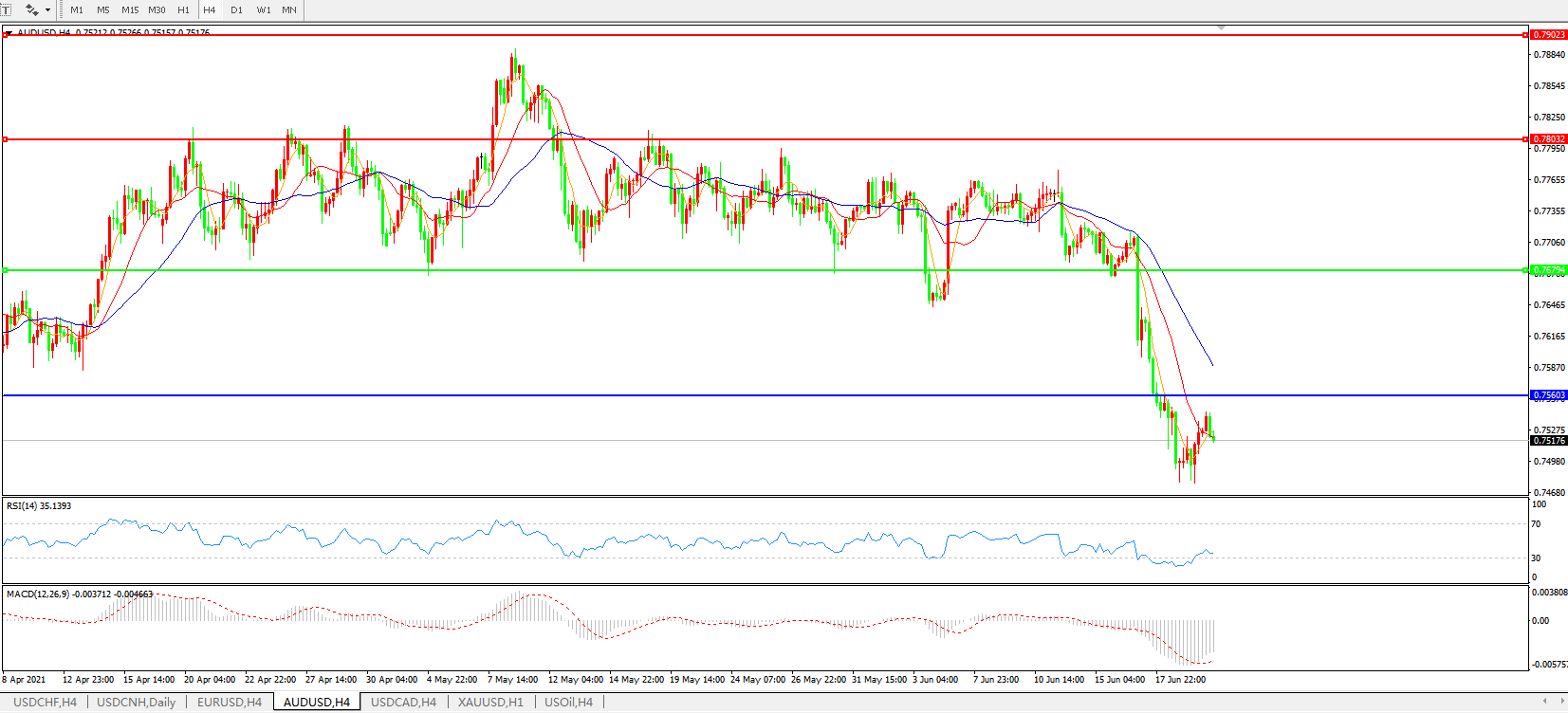Open the arrows tool dropdown arrow

[47, 9]
